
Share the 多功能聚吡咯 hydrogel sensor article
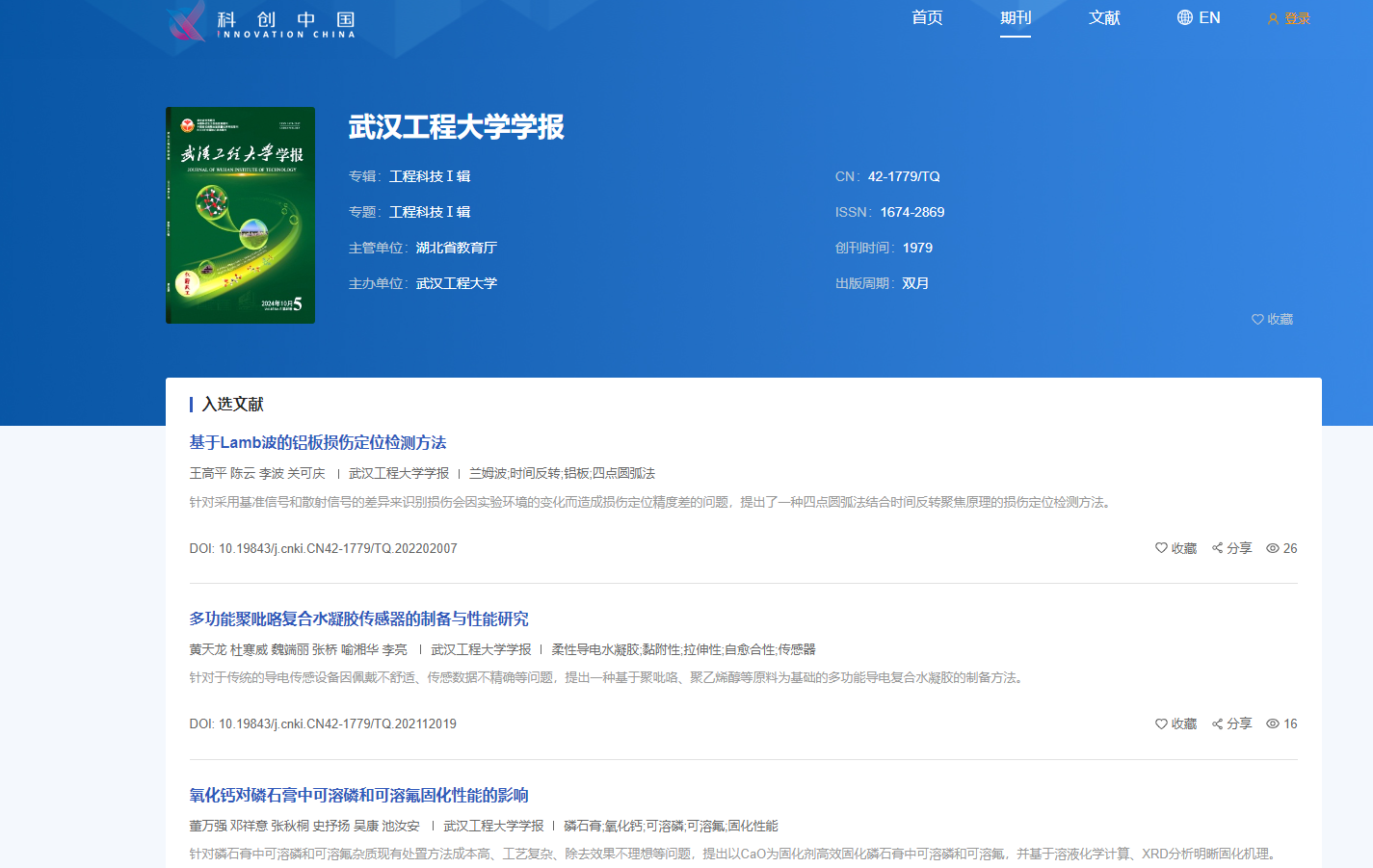[x=1231, y=723]
